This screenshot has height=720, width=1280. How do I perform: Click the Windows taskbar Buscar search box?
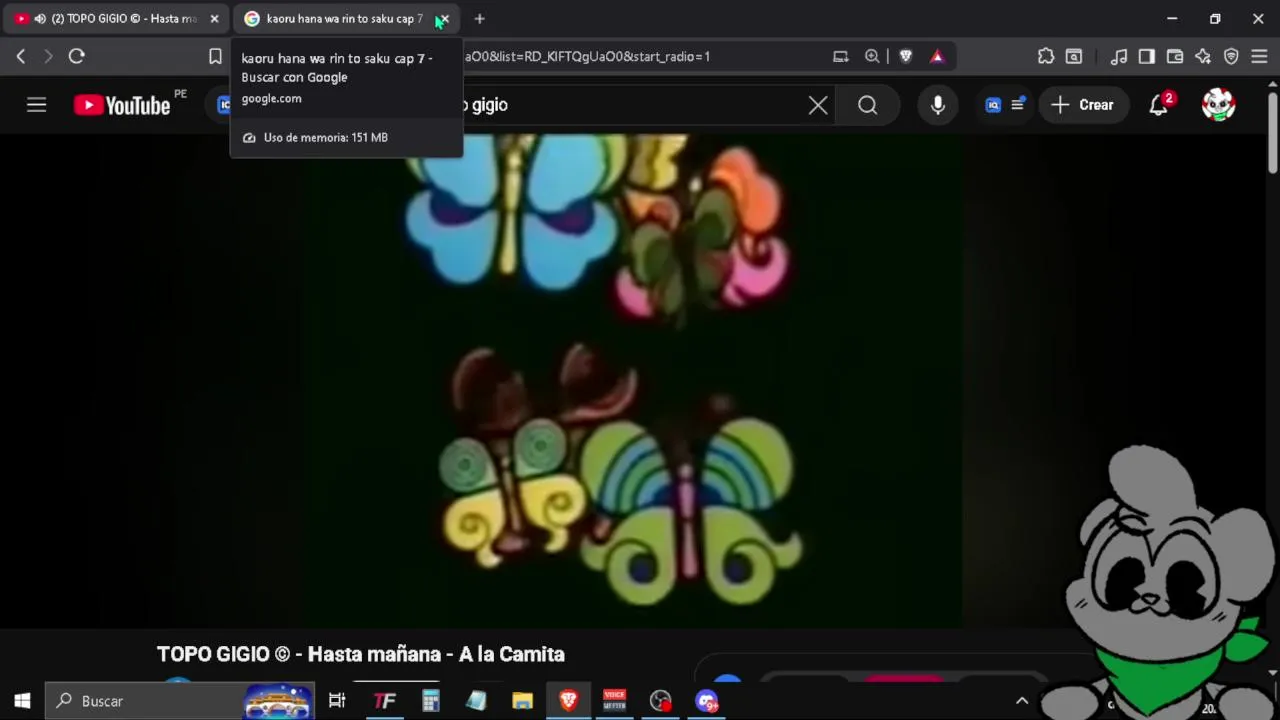coord(180,701)
